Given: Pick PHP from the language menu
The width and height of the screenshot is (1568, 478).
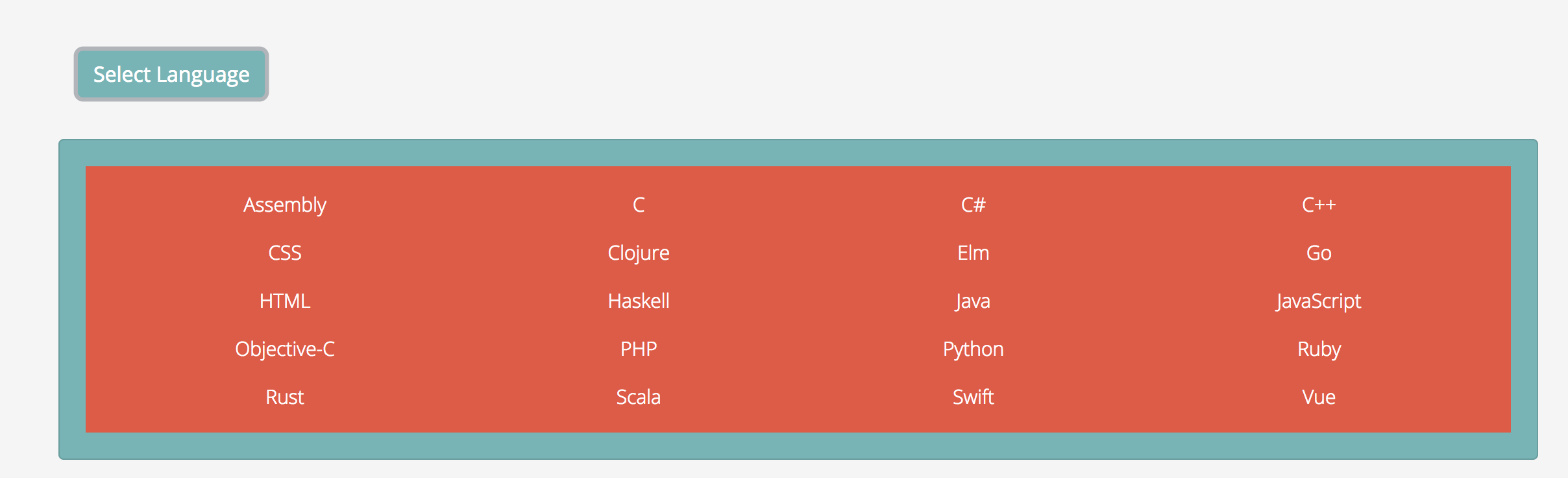Looking at the screenshot, I should click(x=639, y=349).
